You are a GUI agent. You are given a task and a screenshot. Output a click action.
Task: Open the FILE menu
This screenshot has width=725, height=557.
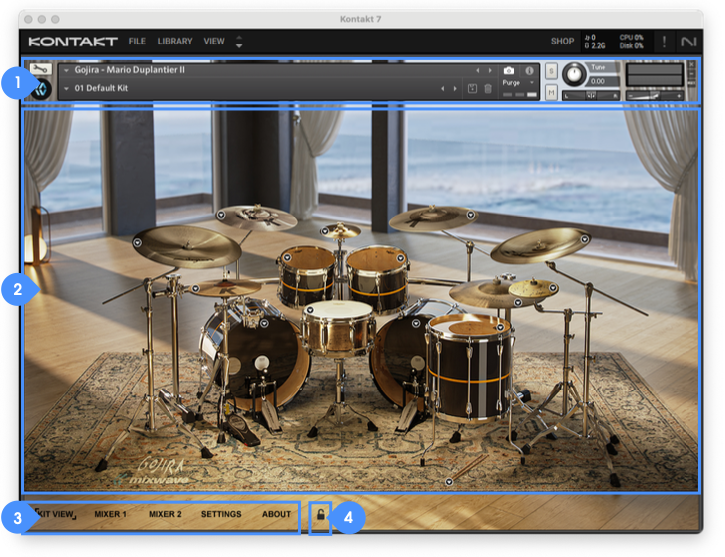pos(137,41)
